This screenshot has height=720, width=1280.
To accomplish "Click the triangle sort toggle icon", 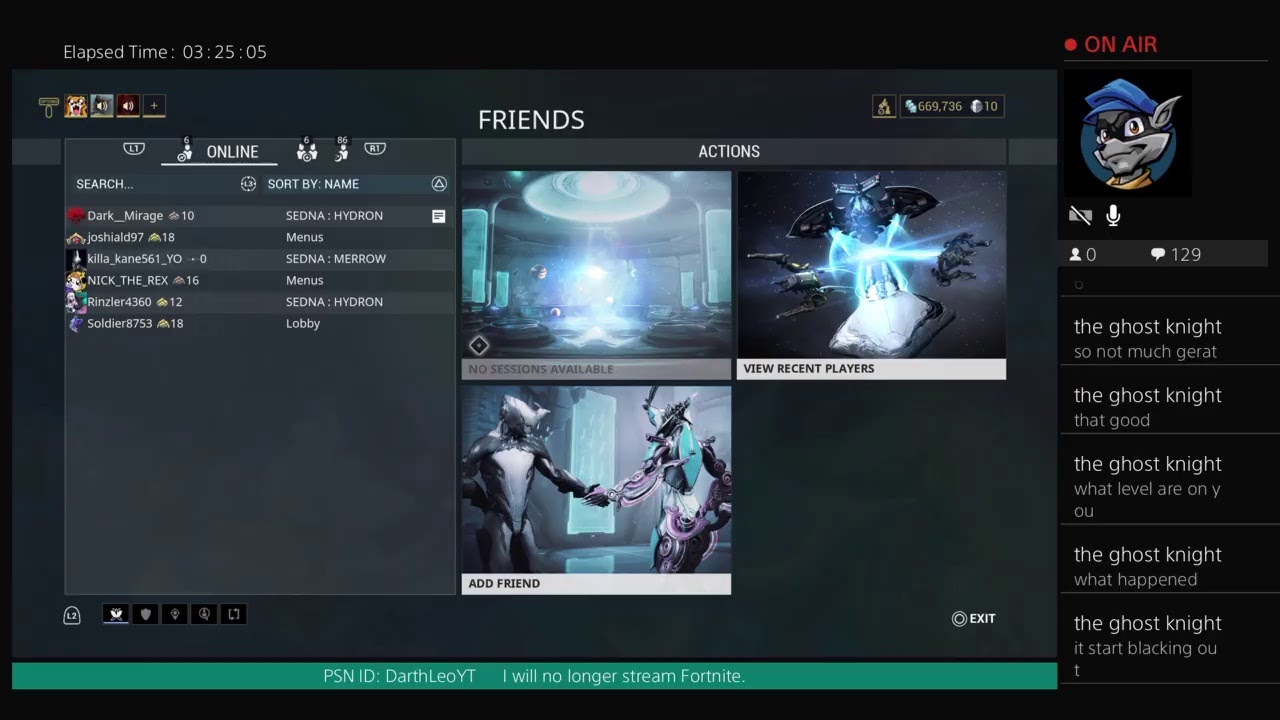I will (439, 184).
